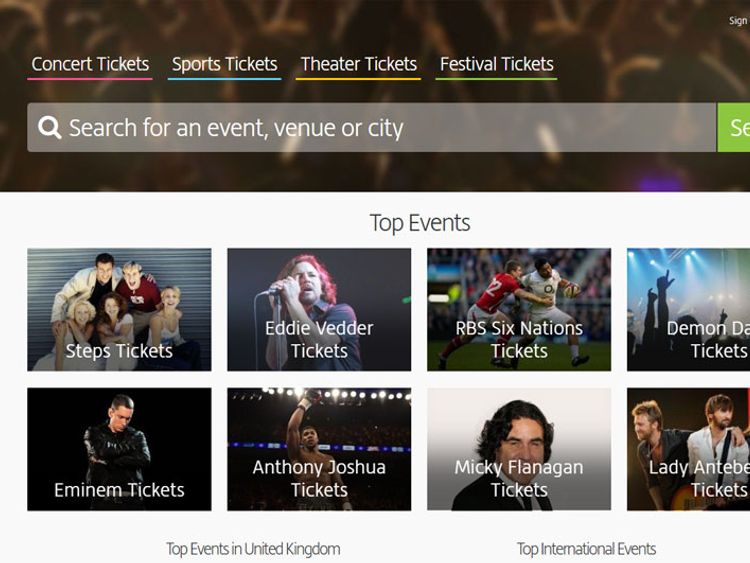Image resolution: width=750 pixels, height=563 pixels.
Task: Select the Micky Flanagan Tickets tile
Action: pos(519,449)
